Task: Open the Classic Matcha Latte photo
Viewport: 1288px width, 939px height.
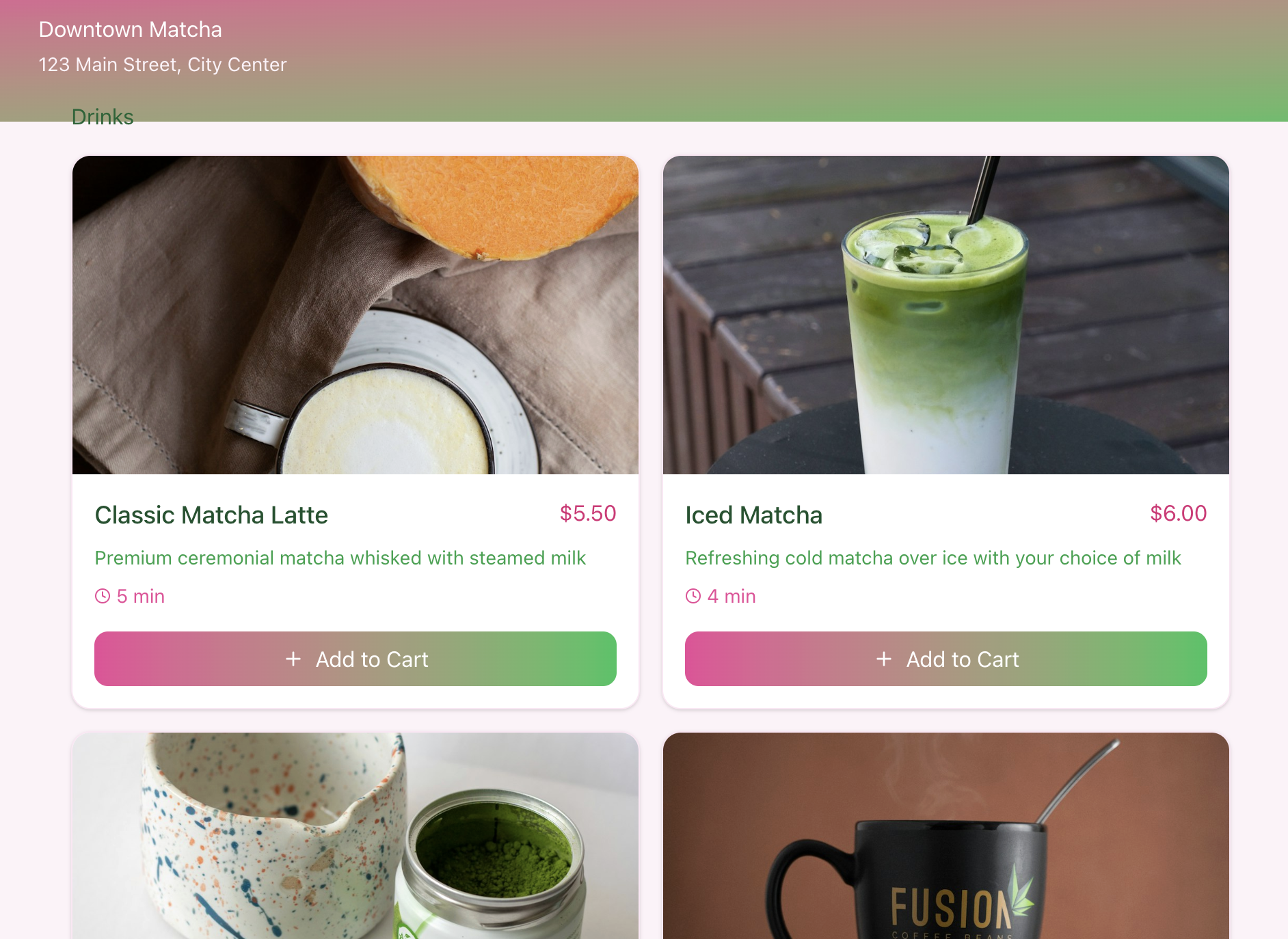Action: coord(355,315)
